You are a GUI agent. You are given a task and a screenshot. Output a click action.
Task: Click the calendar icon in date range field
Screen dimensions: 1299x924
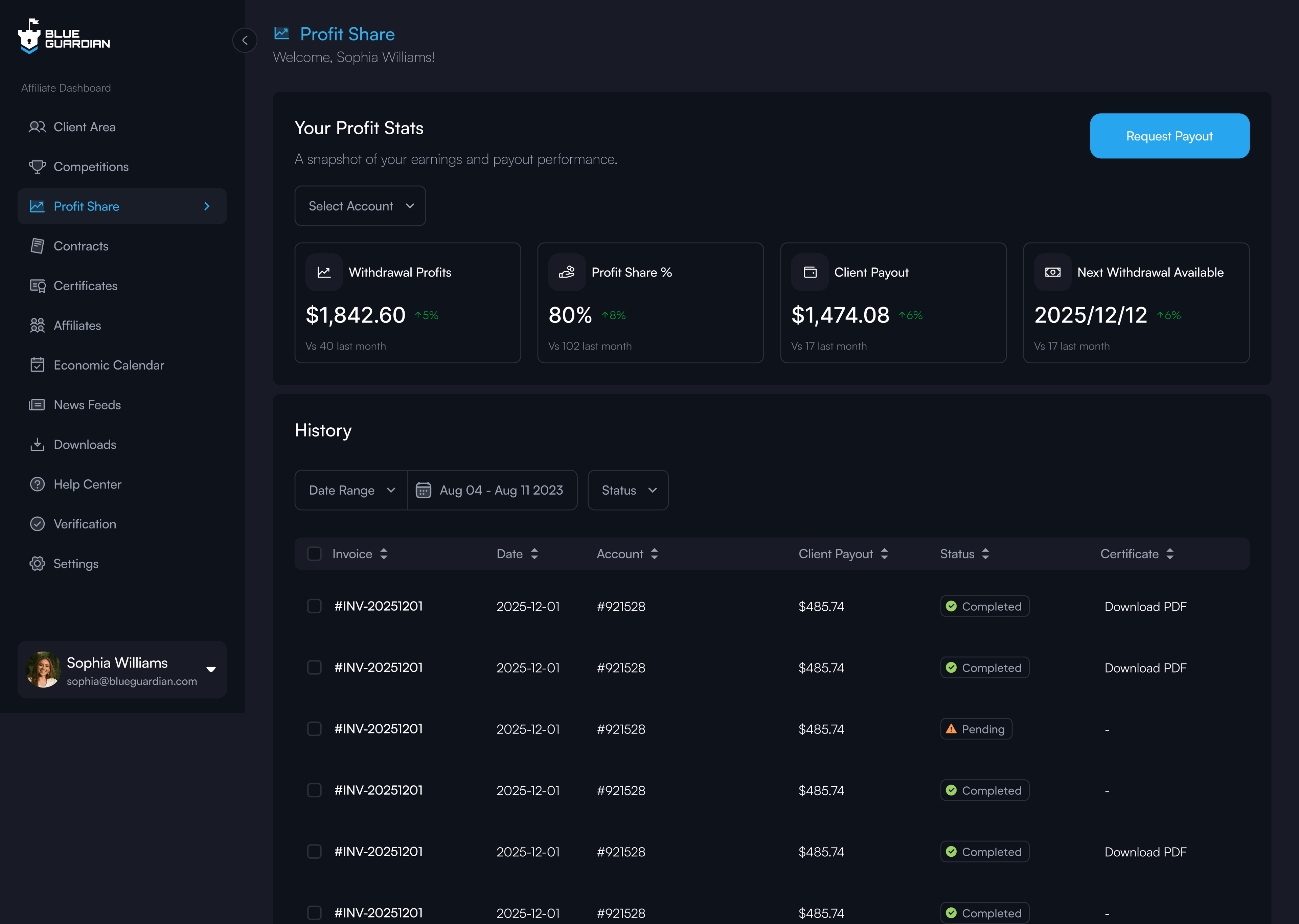pos(423,490)
